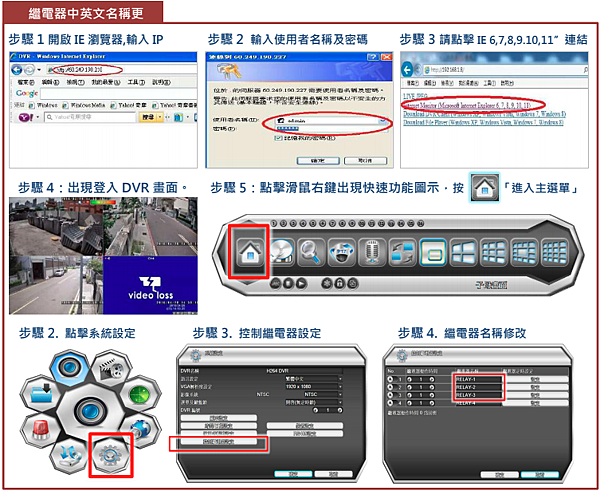Screen dimensions: 600x491
Task: Open the globe network hexagon icon
Action: pos(141,429)
